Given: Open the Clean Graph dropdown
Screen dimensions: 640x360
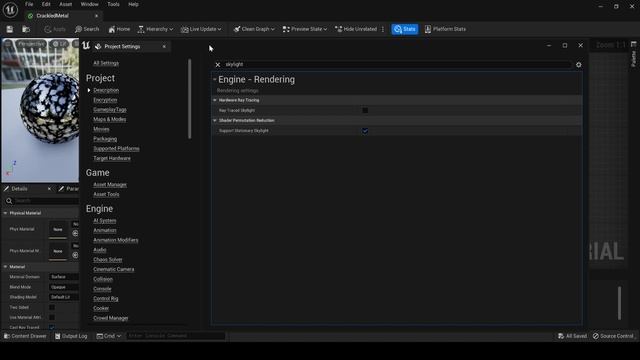Looking at the screenshot, I should click(x=254, y=29).
